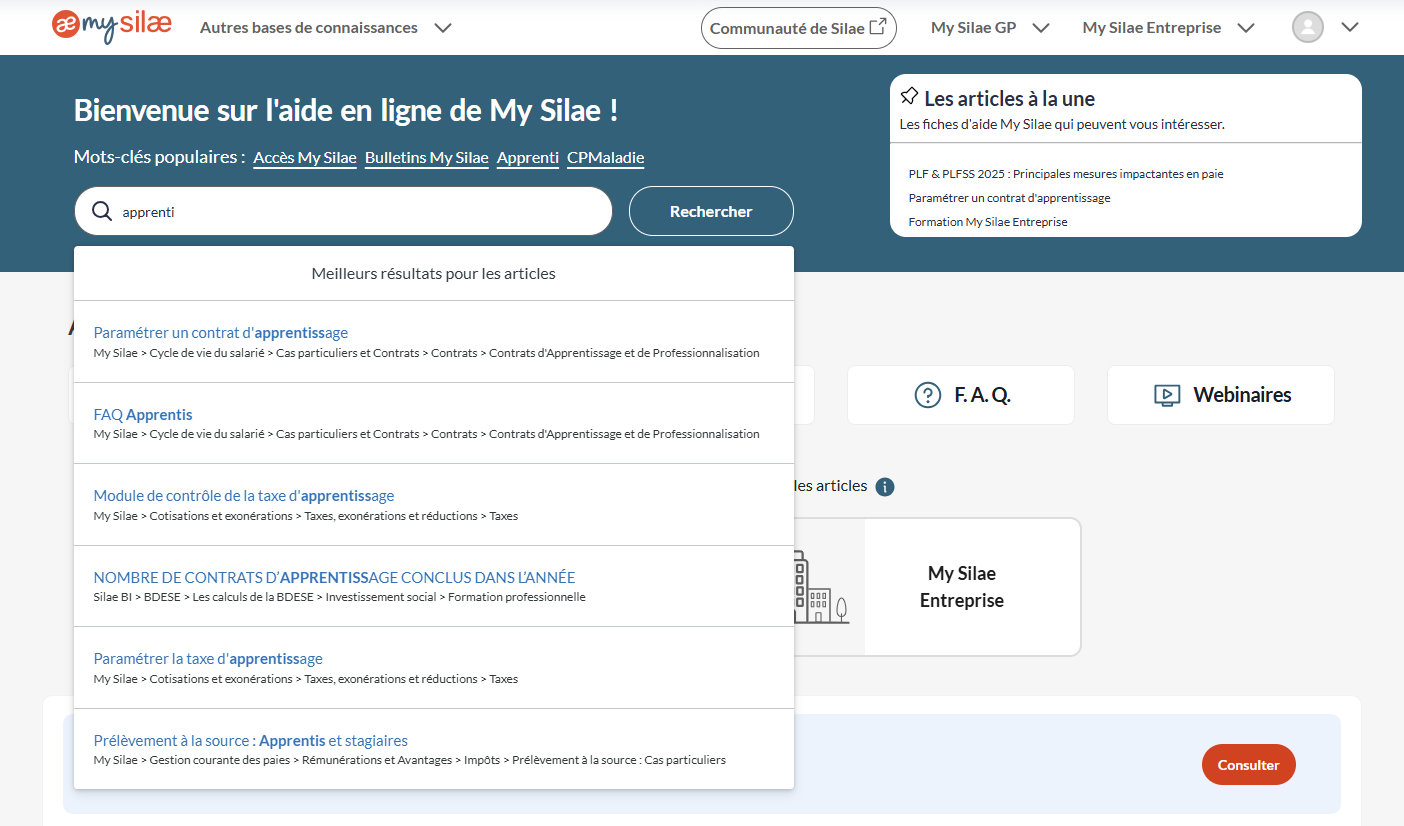Viewport: 1404px width, 826px height.
Task: Click the F.A.Q. question mark icon
Action: coord(928,395)
